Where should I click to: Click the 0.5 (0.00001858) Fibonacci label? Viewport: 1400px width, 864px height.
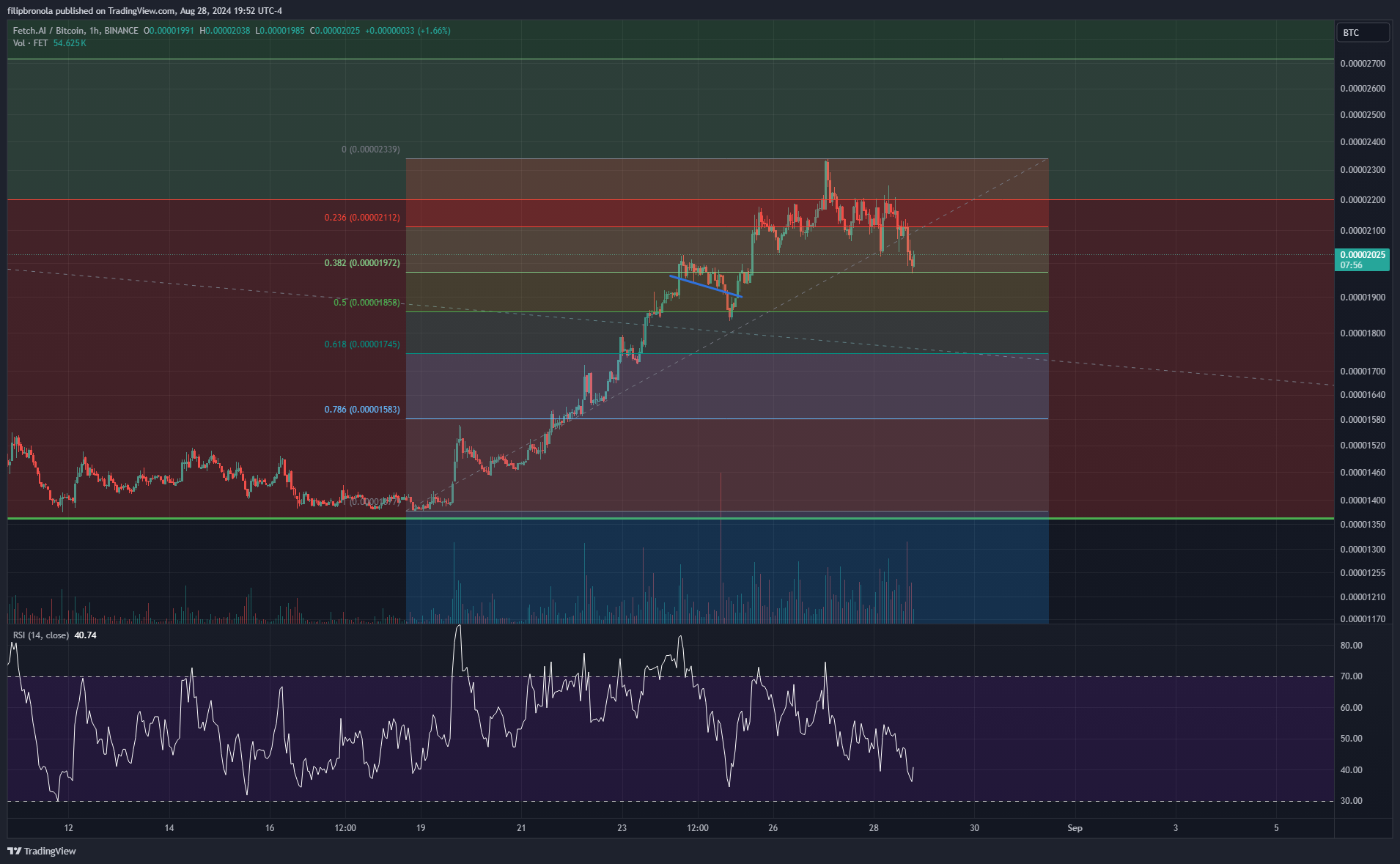click(366, 303)
